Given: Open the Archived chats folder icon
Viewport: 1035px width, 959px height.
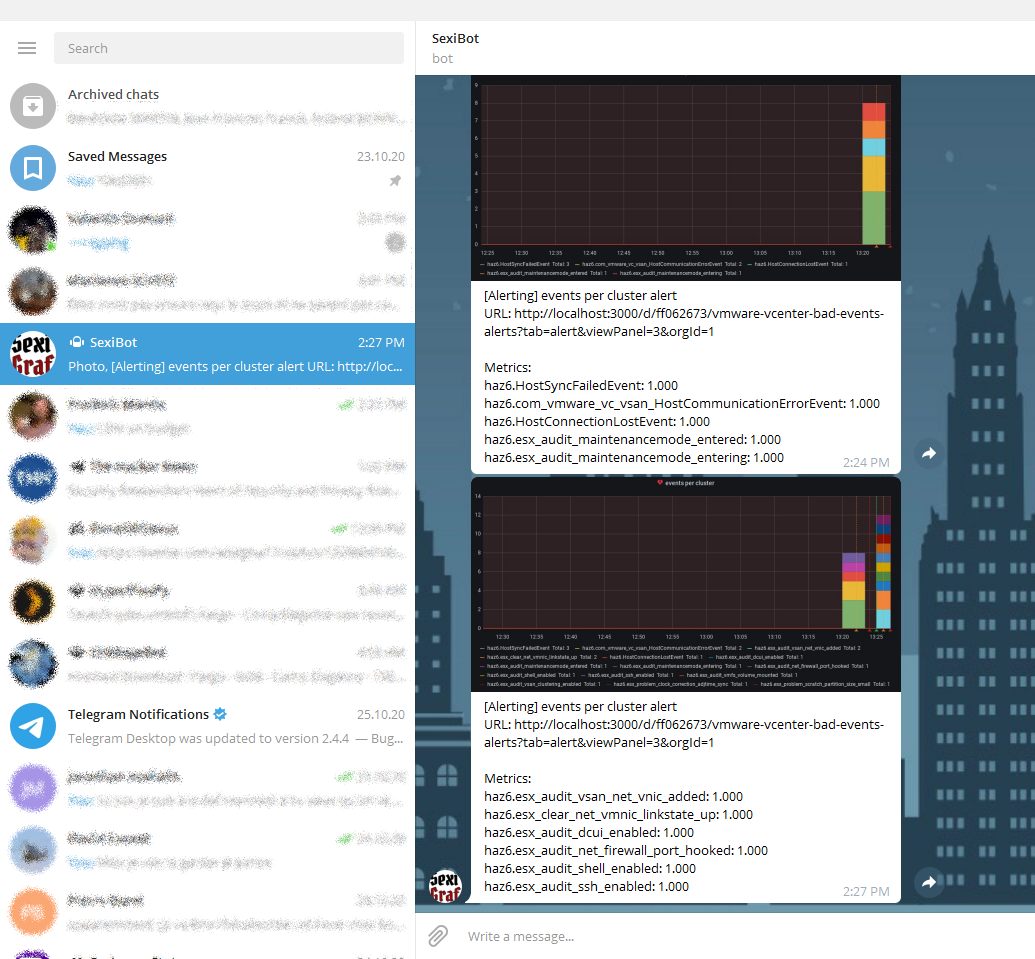Looking at the screenshot, I should (x=33, y=106).
